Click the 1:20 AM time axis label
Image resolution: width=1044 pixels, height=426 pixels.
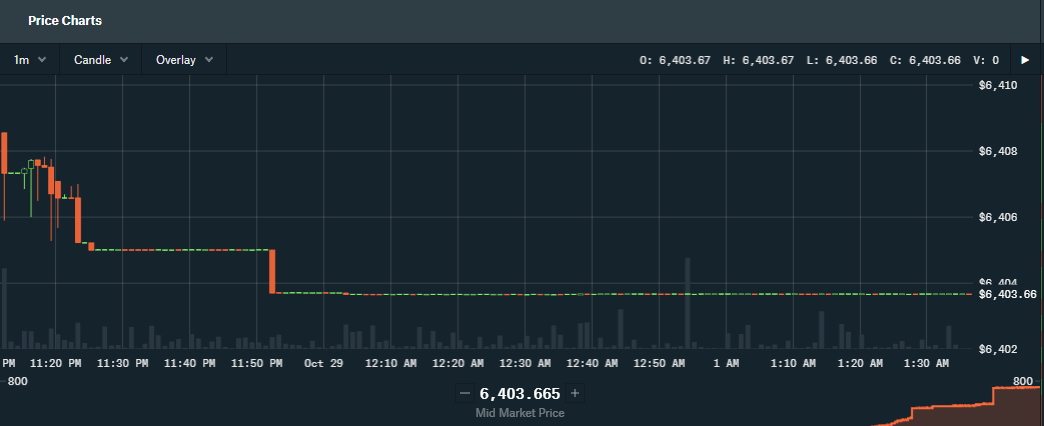pyautogui.click(x=860, y=363)
